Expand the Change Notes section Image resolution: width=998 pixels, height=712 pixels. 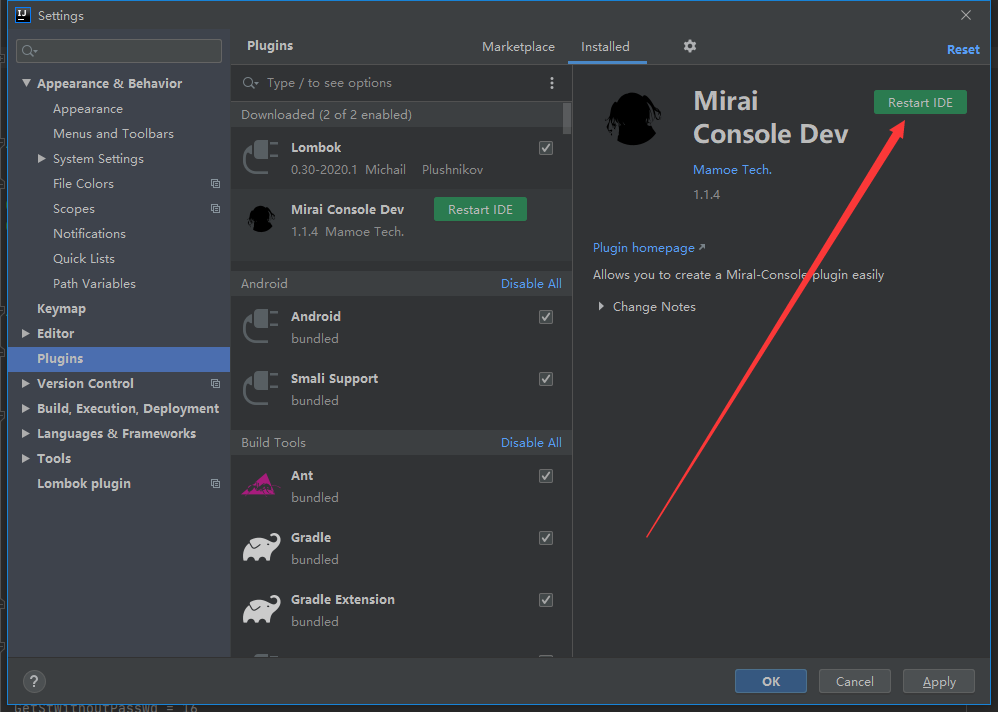coord(601,306)
